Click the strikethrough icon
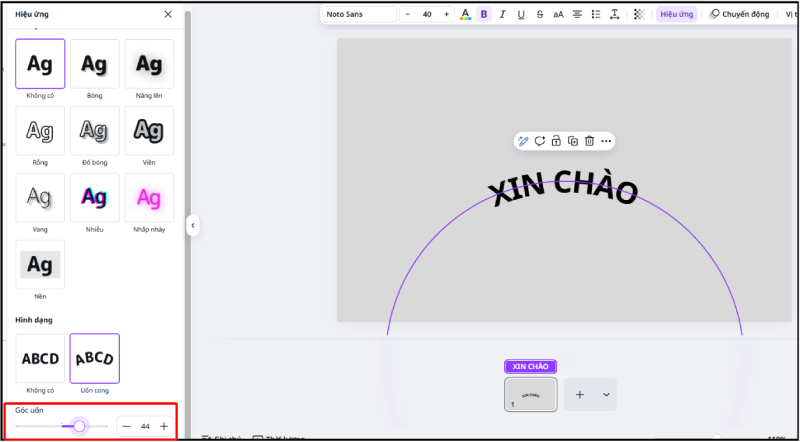 [x=540, y=15]
